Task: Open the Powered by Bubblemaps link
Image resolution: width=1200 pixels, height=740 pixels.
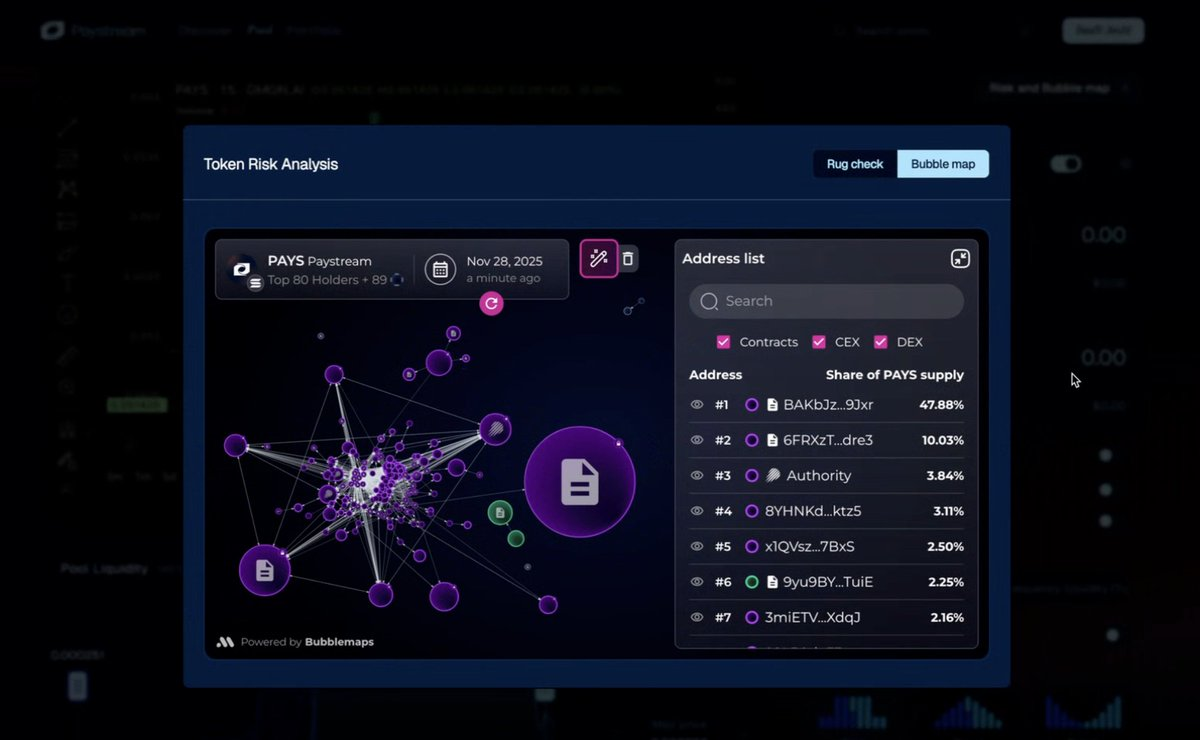Action: coord(298,642)
